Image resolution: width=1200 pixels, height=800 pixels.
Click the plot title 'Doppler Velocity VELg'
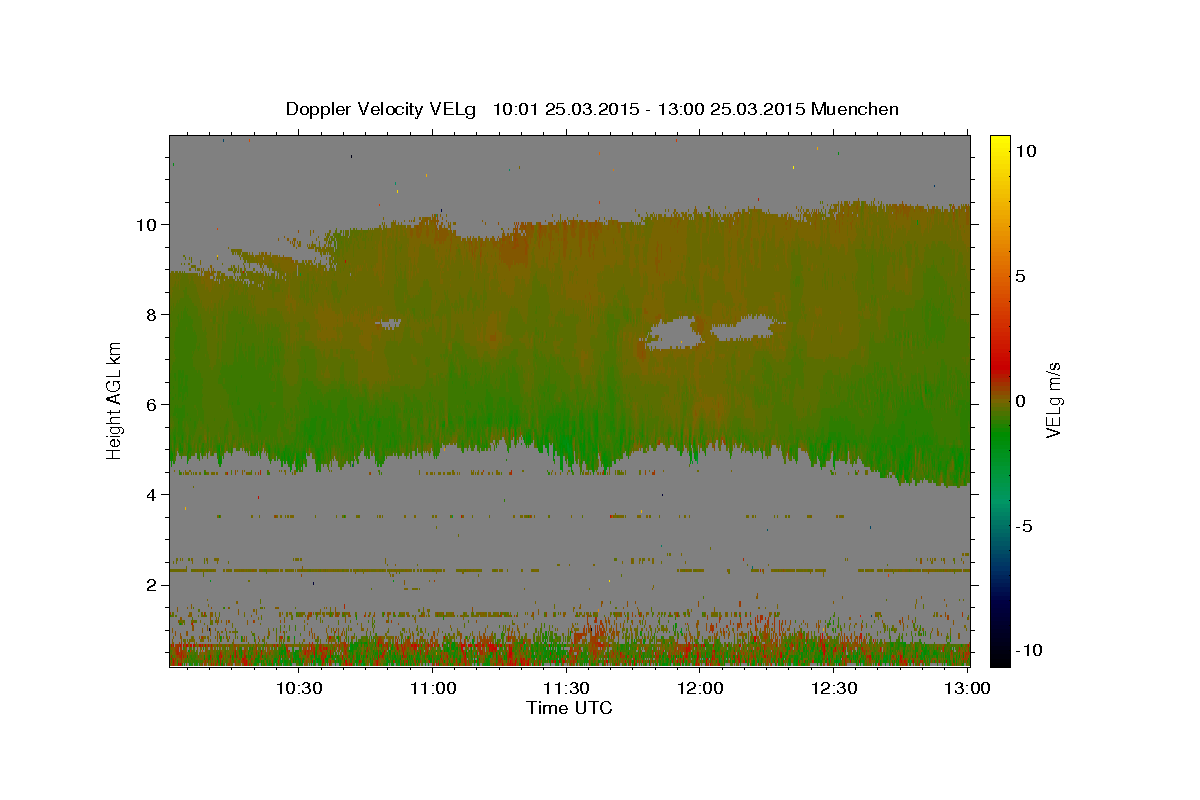381,109
